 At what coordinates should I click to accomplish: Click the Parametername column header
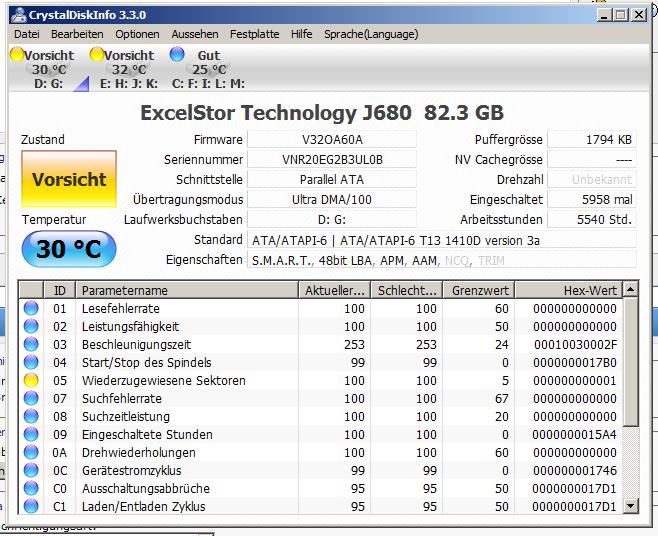click(x=187, y=290)
